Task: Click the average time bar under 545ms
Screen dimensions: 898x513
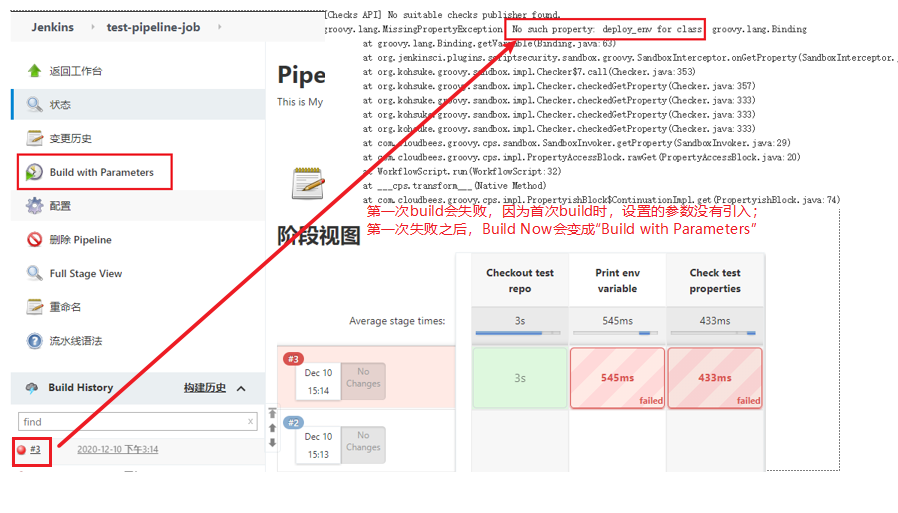Action: pos(616,333)
